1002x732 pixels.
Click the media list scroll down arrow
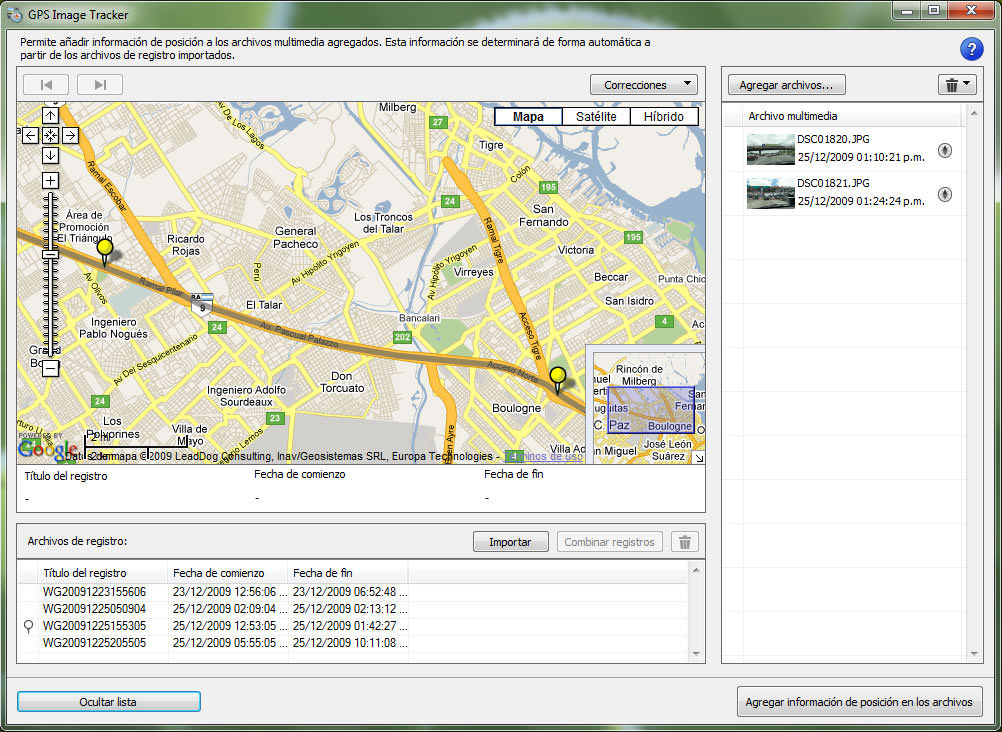(974, 654)
